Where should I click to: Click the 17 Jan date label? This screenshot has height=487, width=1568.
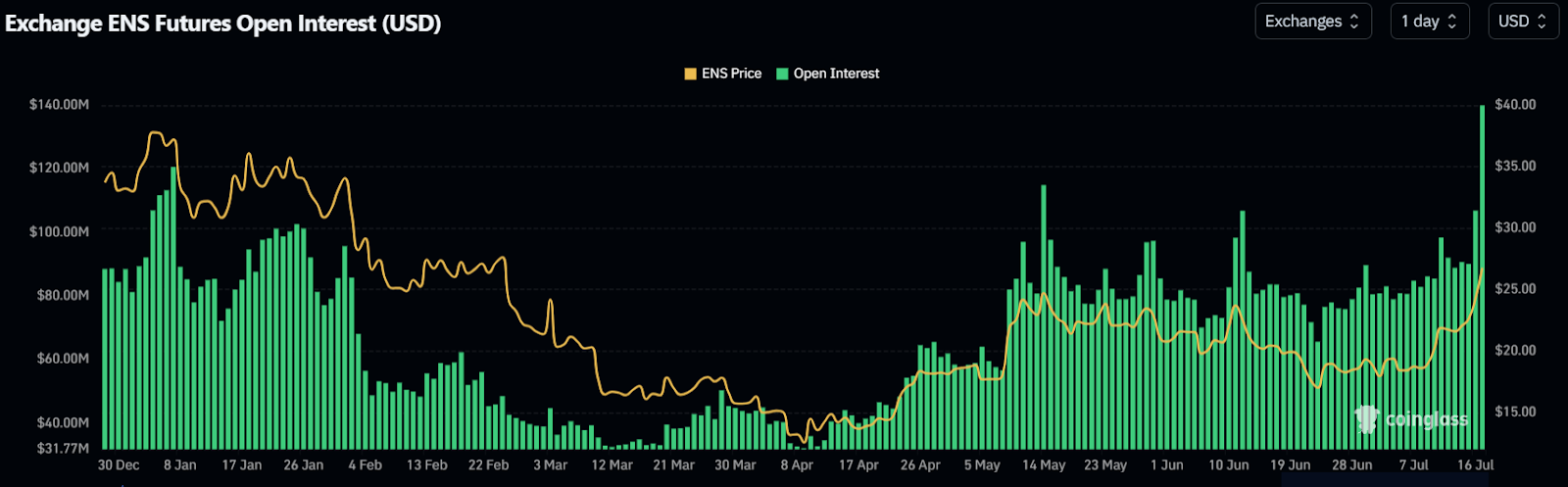click(242, 465)
